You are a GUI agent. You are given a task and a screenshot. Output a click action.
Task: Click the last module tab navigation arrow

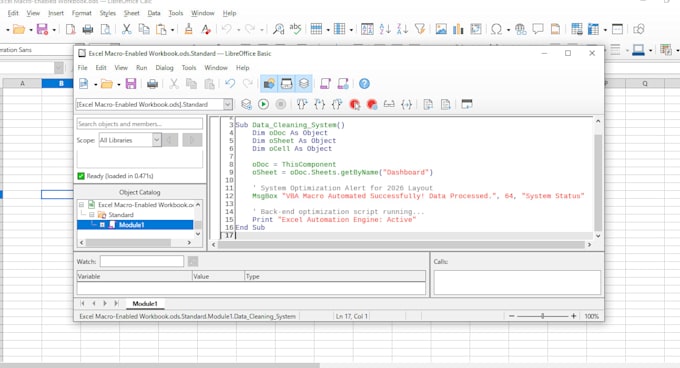tap(116, 303)
